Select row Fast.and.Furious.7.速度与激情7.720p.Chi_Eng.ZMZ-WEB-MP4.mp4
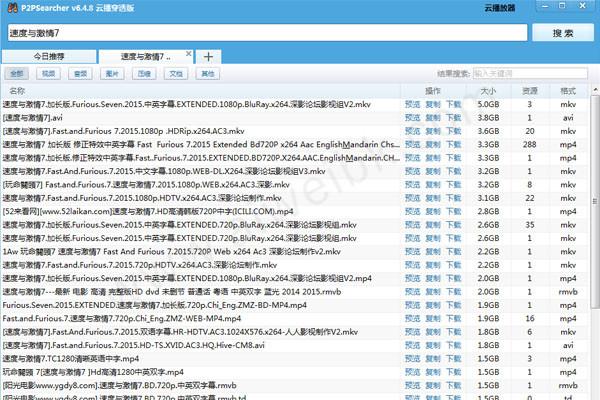600x400 pixels. (295, 318)
